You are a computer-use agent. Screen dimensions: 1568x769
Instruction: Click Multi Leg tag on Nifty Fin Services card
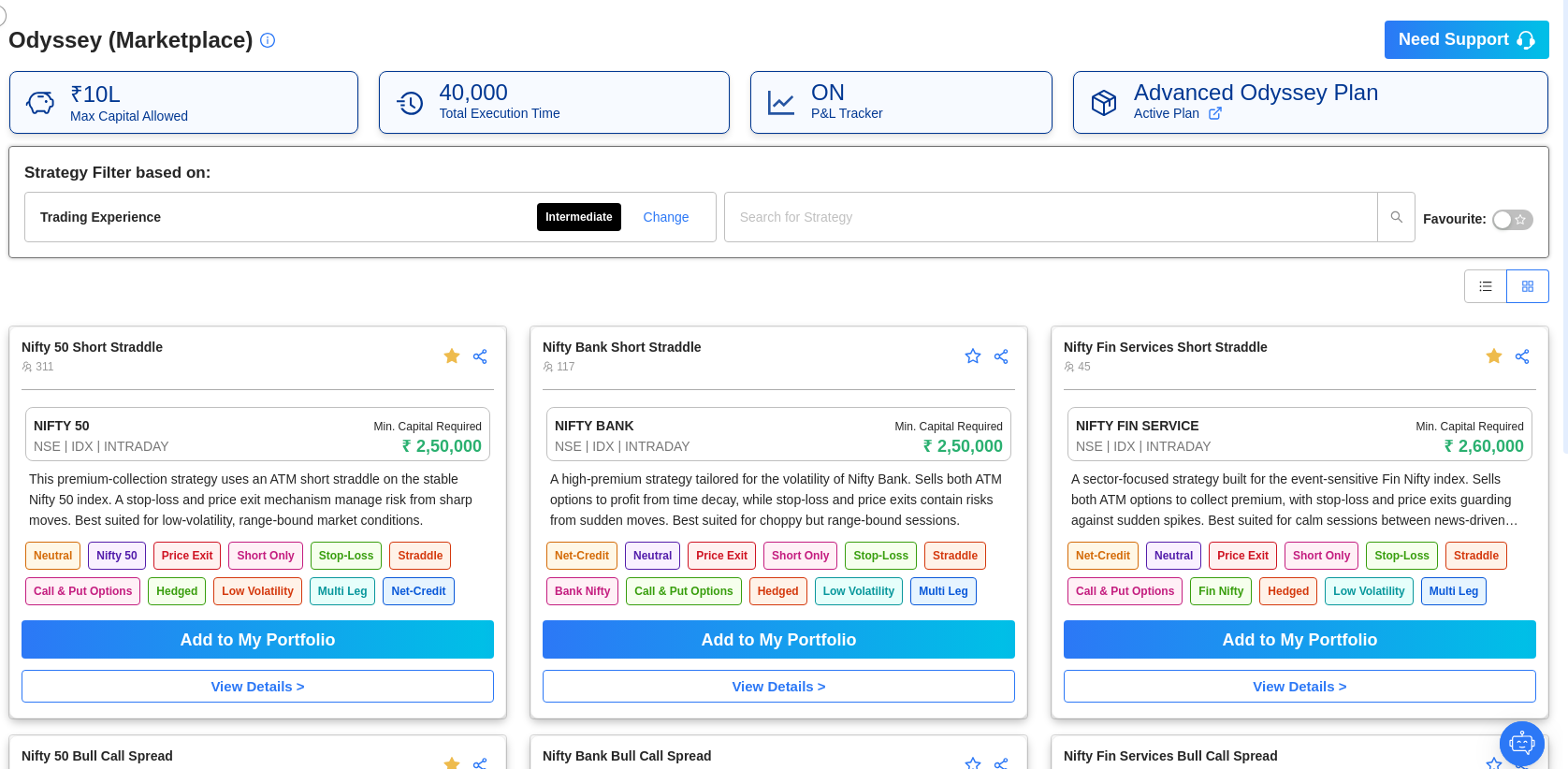[1454, 591]
